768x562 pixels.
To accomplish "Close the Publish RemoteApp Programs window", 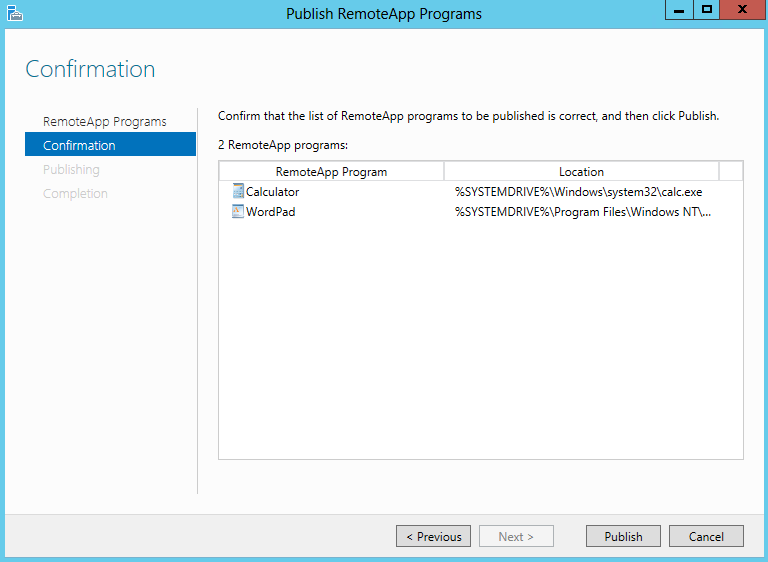I will point(742,10).
